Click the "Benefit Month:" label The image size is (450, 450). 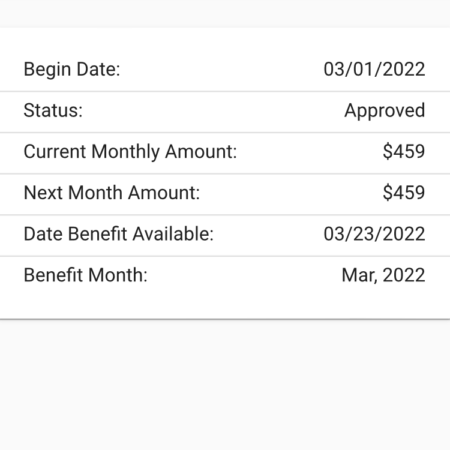[x=85, y=275]
